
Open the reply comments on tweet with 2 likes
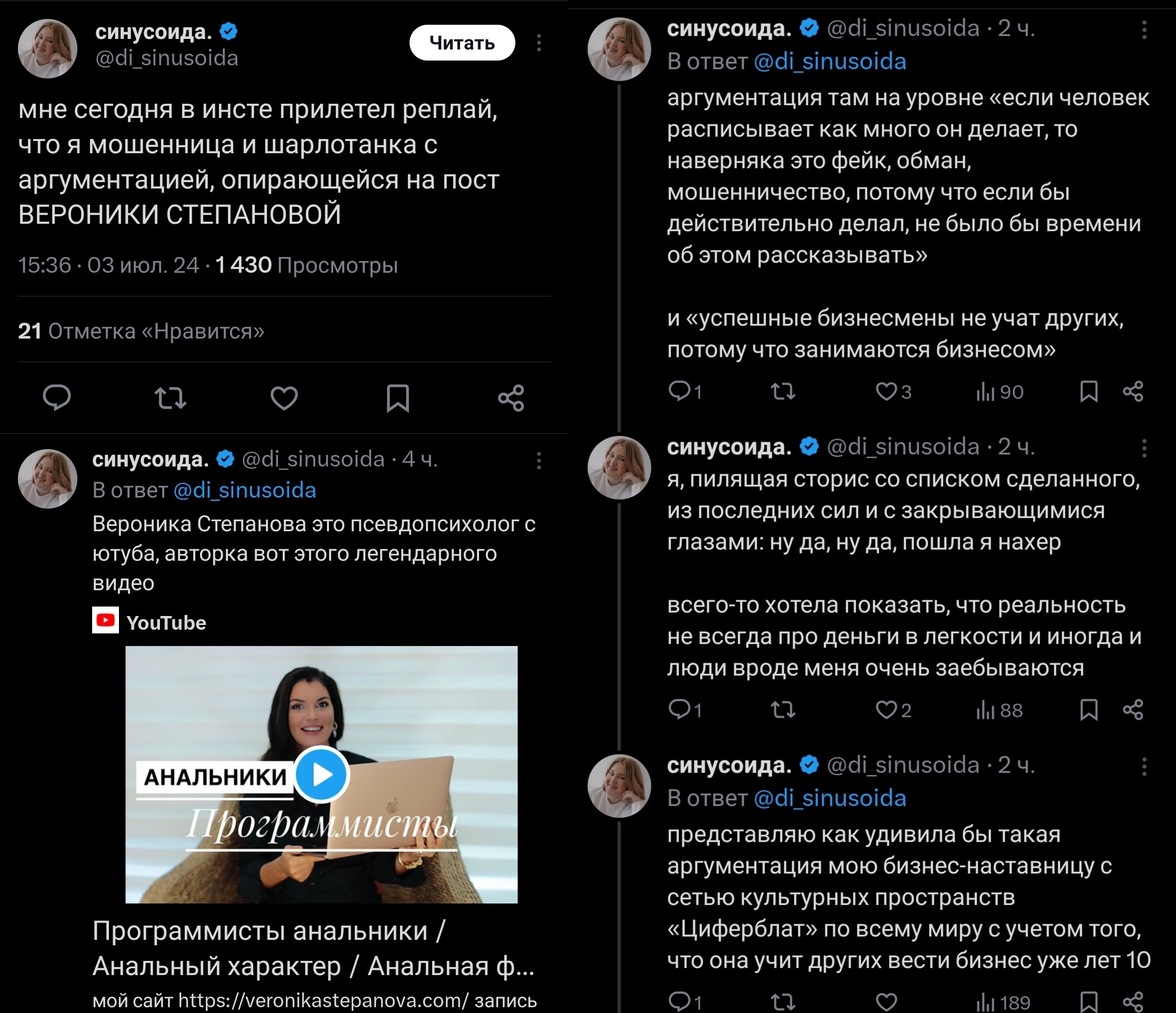[685, 710]
